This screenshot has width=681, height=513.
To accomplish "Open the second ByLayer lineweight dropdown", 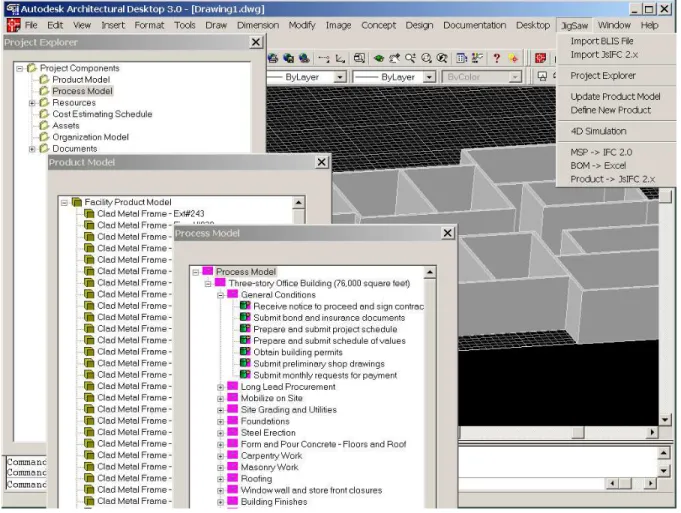I will click(429, 77).
